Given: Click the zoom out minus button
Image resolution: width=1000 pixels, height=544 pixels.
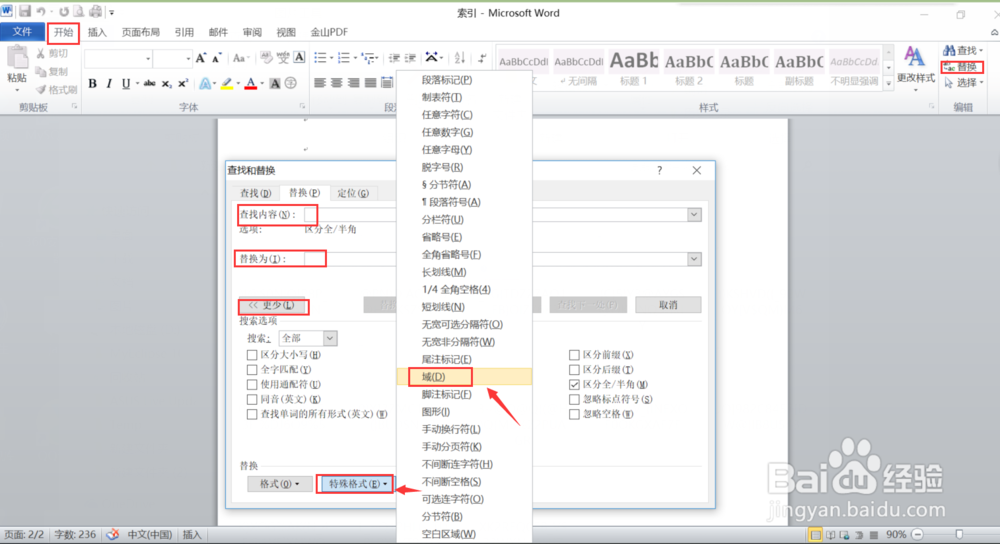Looking at the screenshot, I should coord(918,534).
